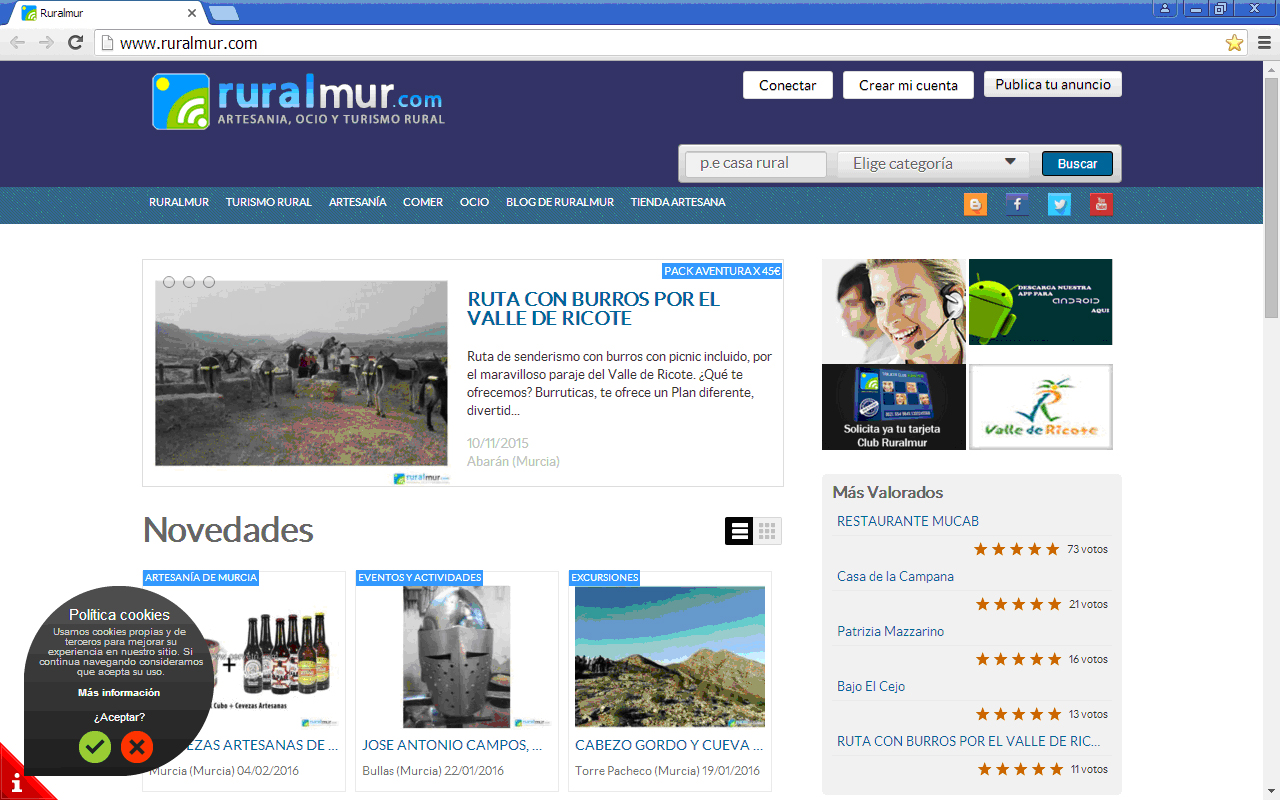Reject cookies with red X icon

point(137,746)
